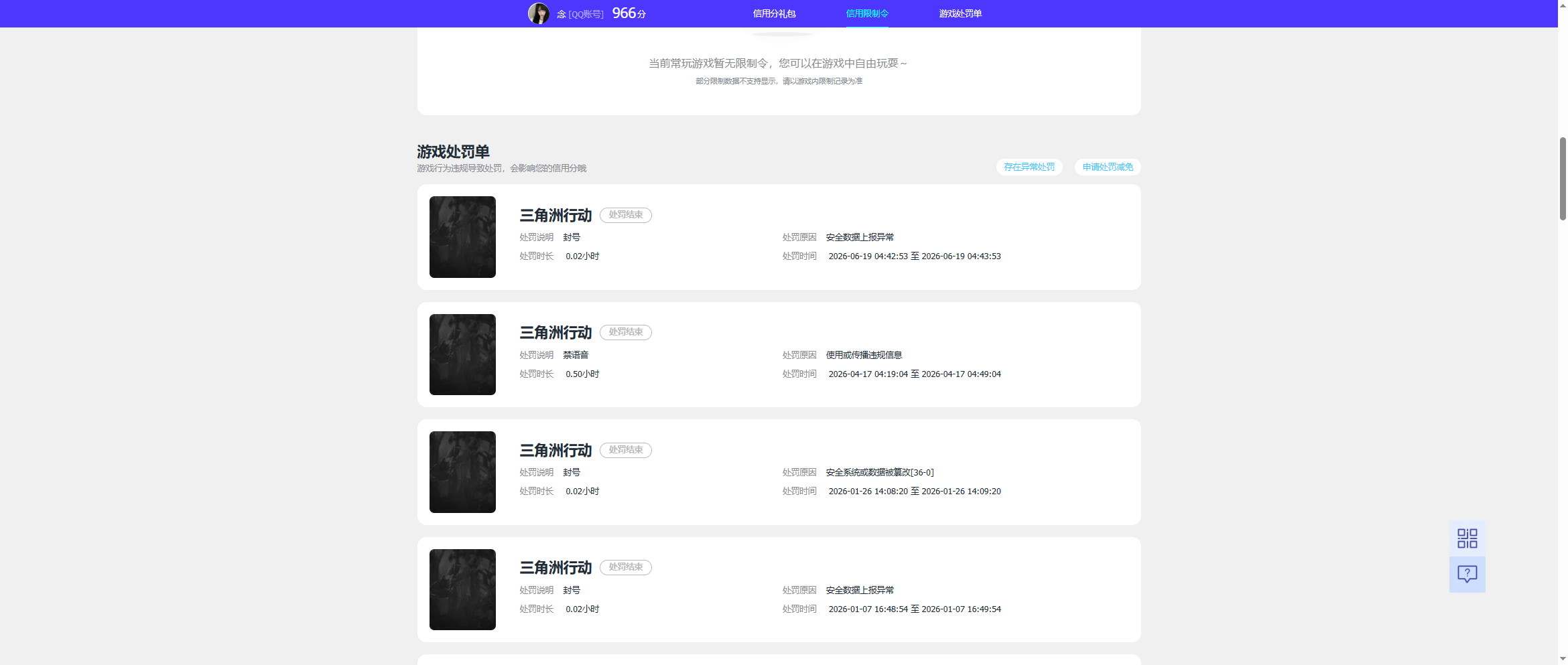Click 三角洲行动 title on 2026-06-19 card

tap(556, 216)
